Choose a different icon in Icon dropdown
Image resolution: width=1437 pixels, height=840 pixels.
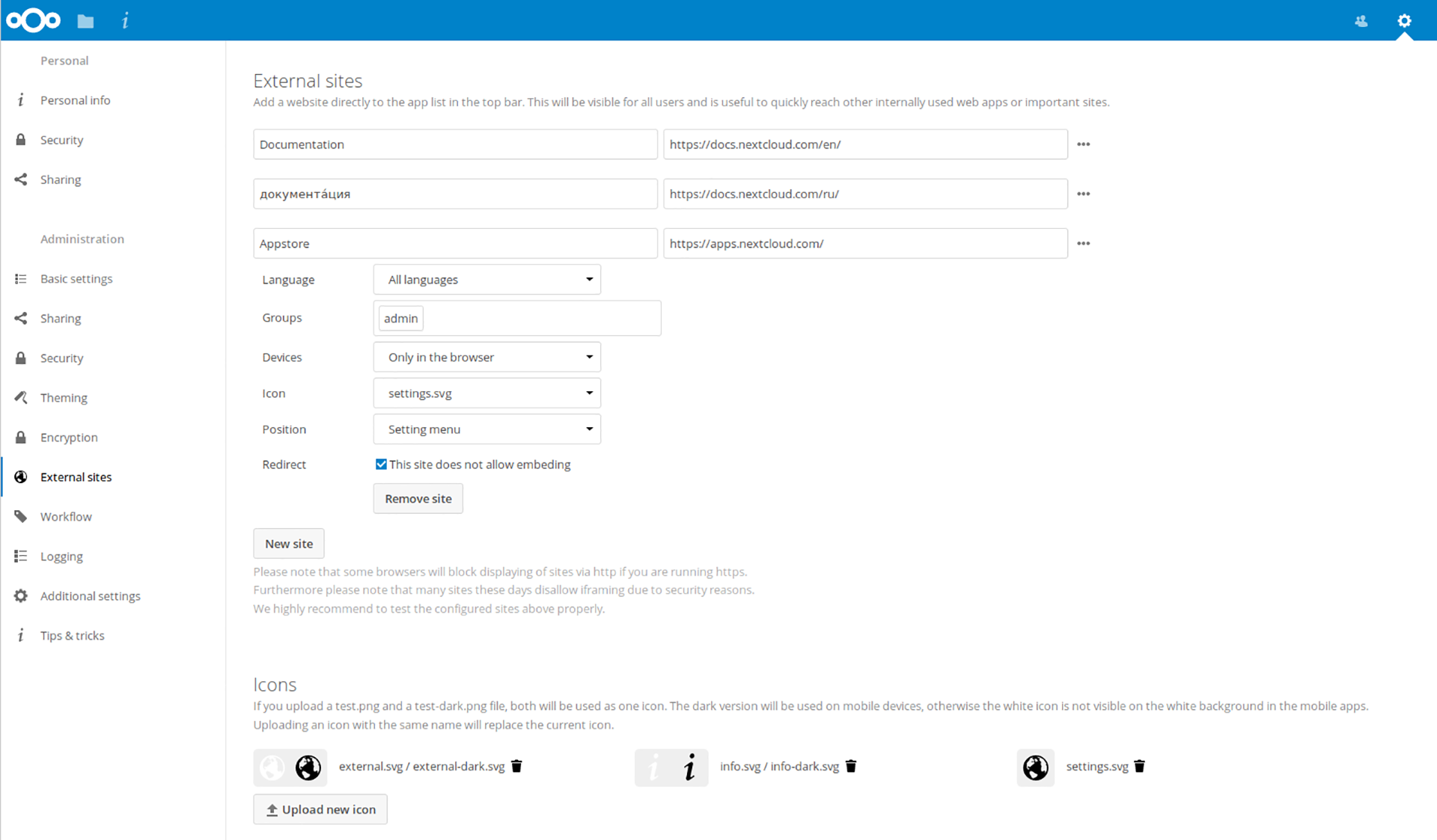coord(486,393)
